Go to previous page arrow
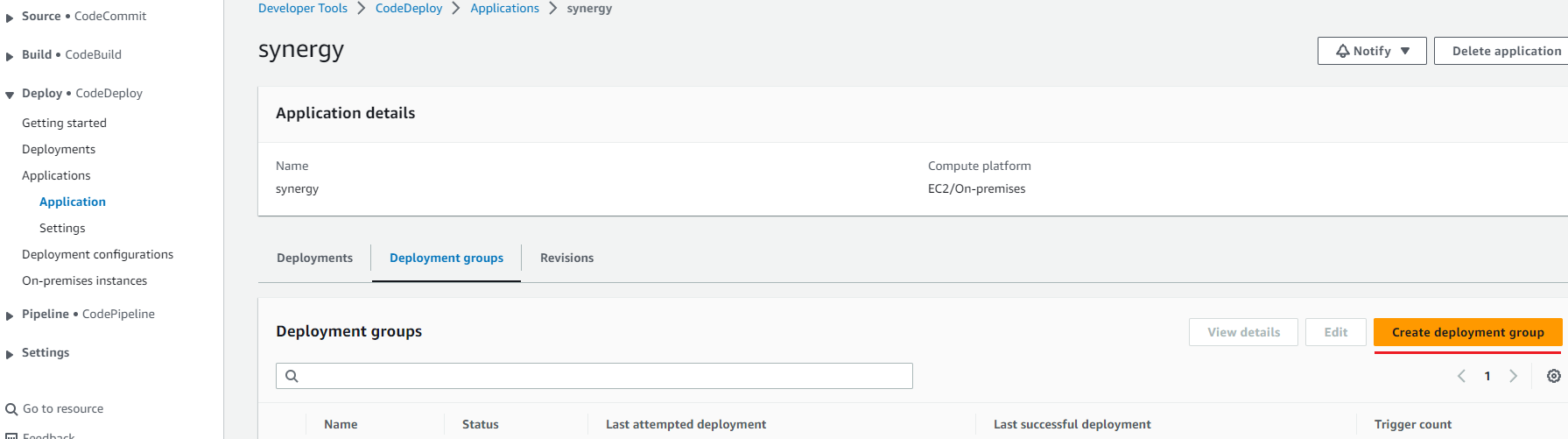1568x439 pixels. (1461, 376)
